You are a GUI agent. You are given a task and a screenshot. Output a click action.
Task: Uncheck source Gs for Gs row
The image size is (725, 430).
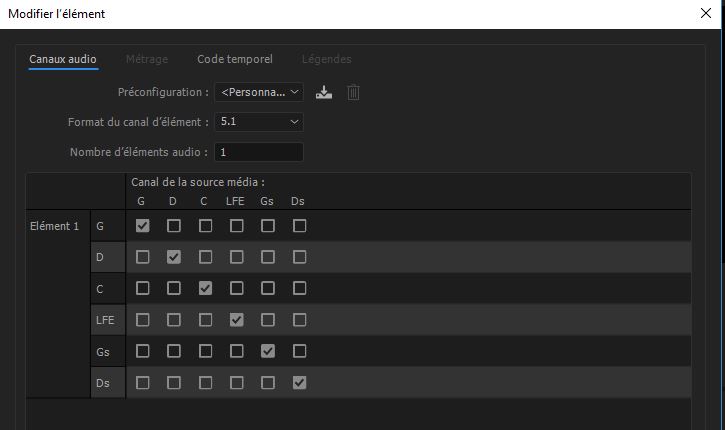pyautogui.click(x=268, y=351)
